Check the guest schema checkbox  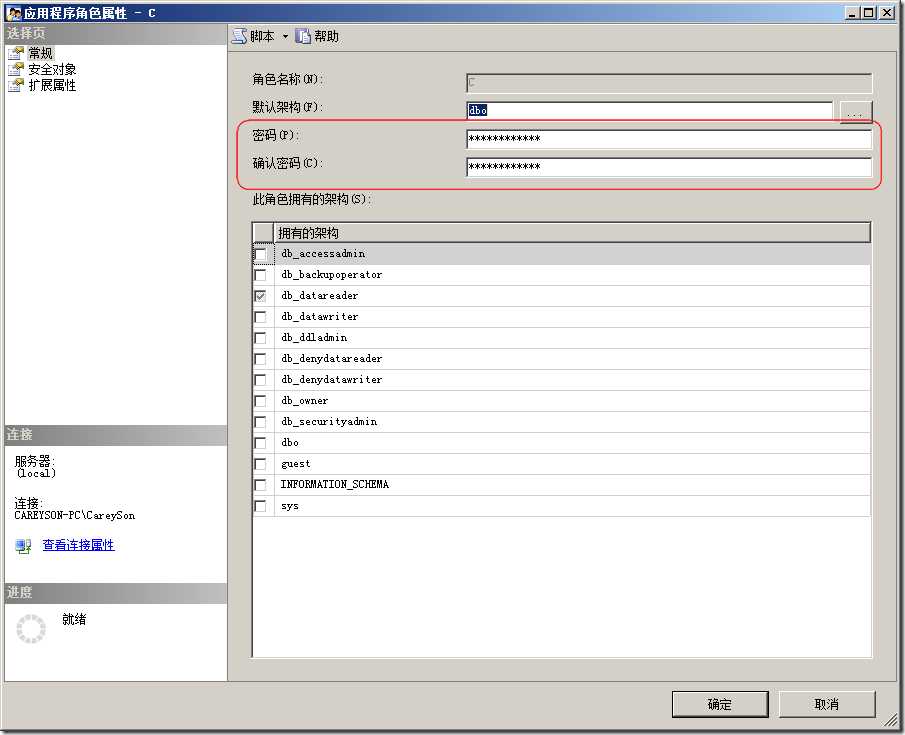tap(261, 464)
